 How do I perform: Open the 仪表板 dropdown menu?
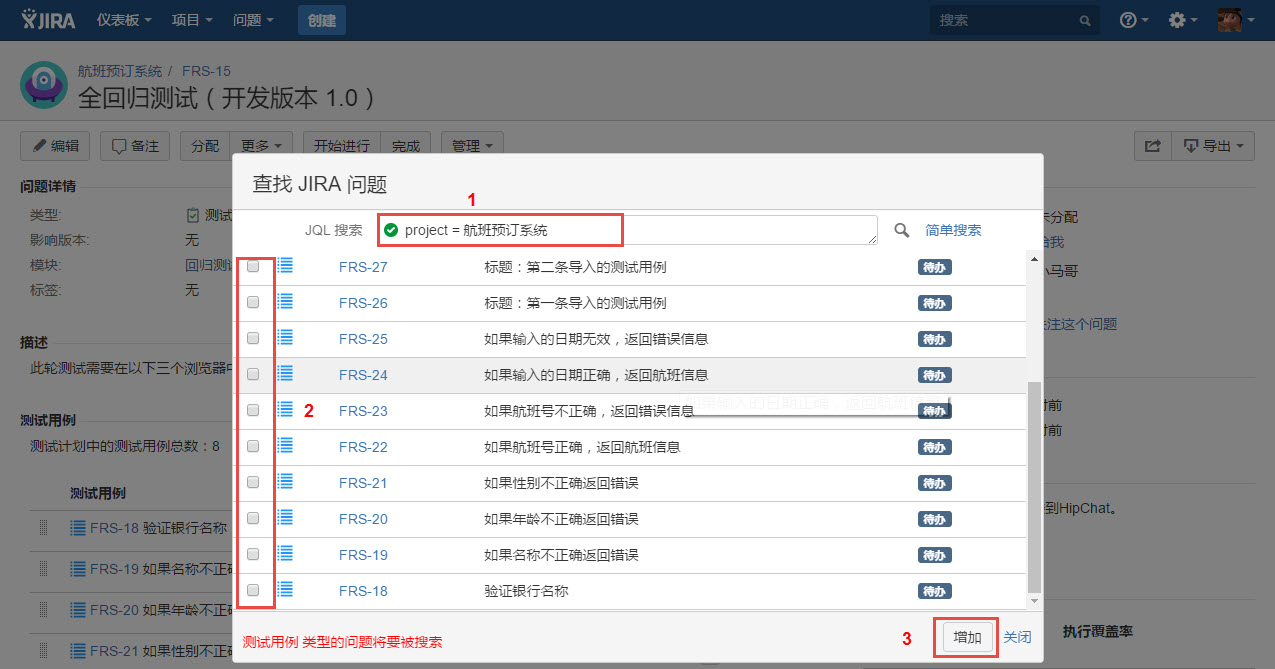(123, 20)
